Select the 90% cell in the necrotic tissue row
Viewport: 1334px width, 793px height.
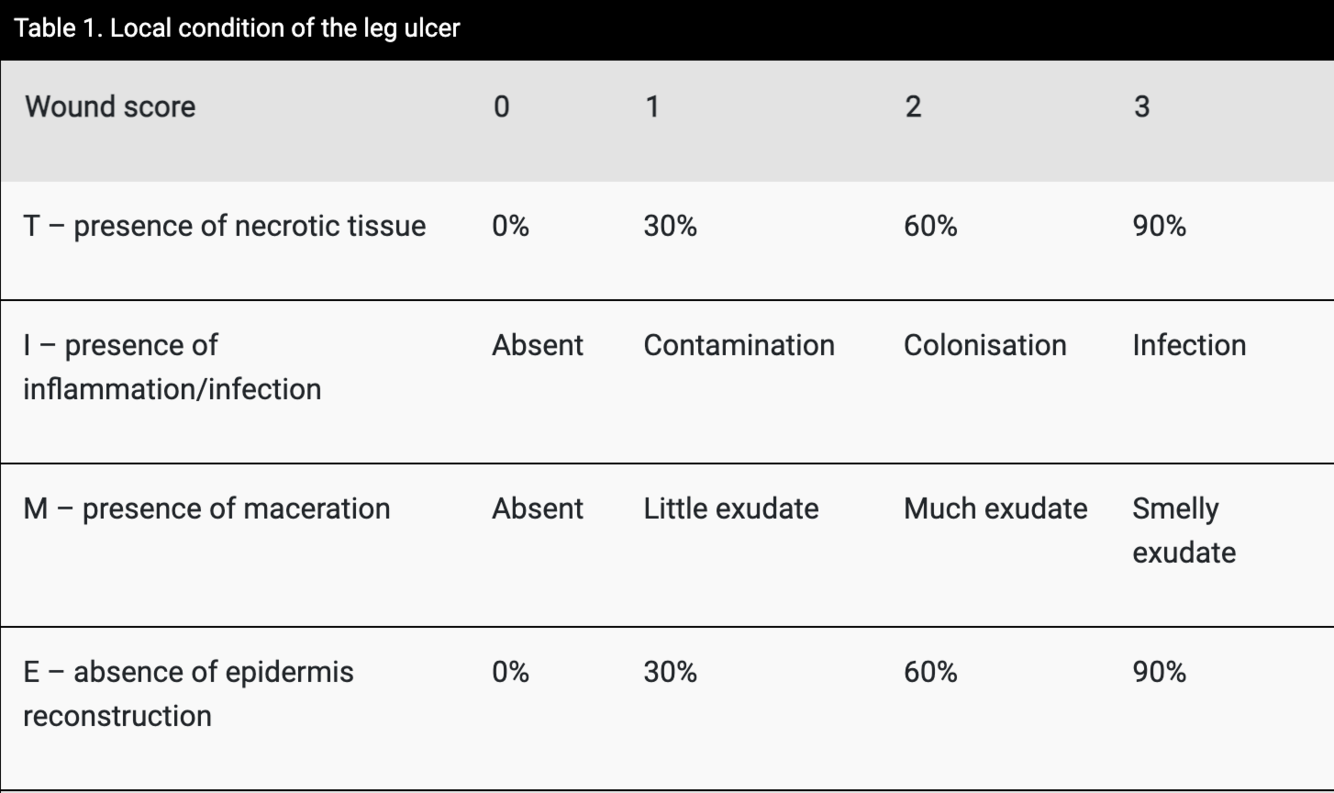click(1159, 226)
